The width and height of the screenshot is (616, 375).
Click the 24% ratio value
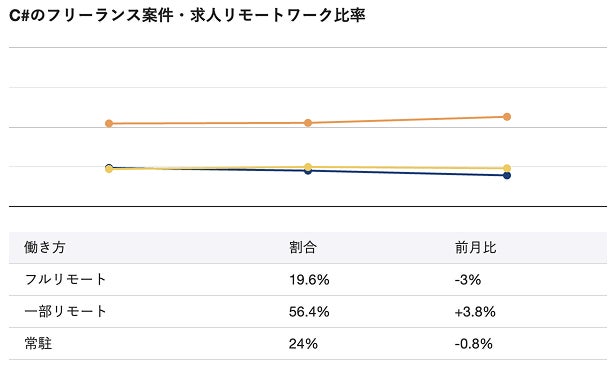[303, 344]
